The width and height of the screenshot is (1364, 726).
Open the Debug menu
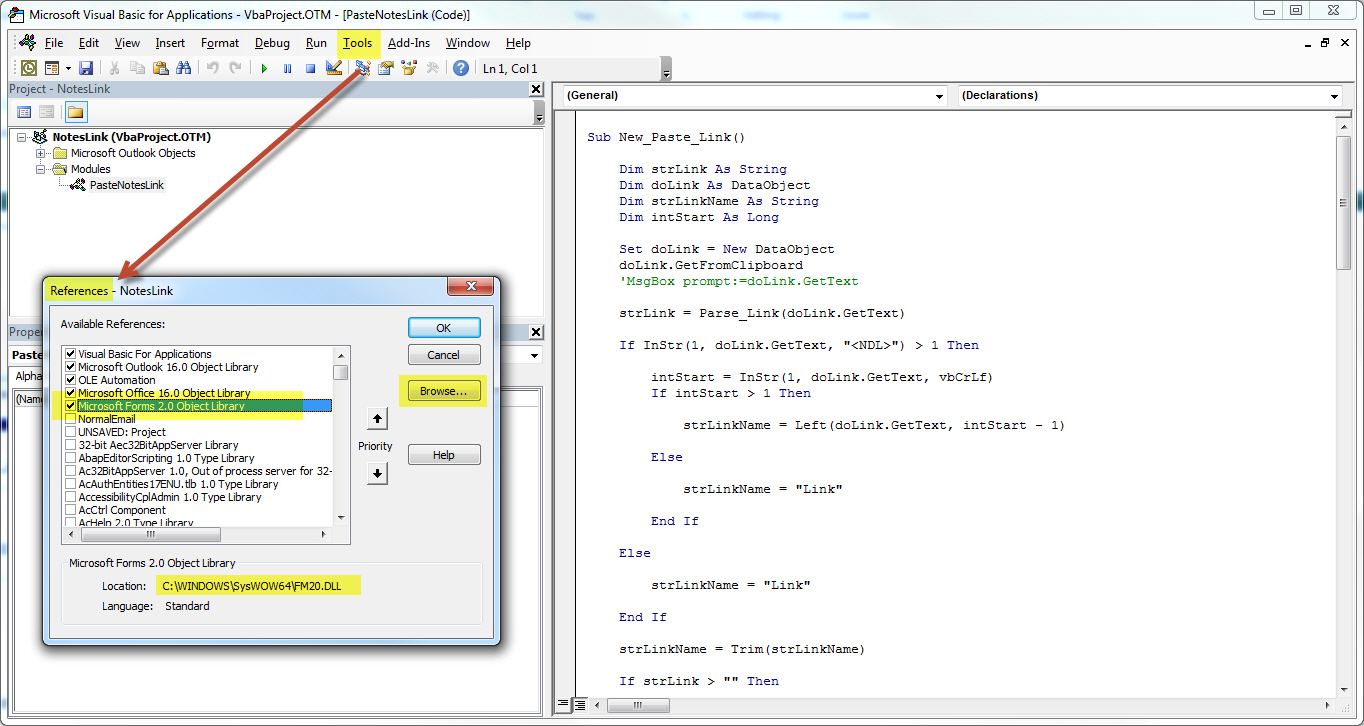click(x=272, y=43)
